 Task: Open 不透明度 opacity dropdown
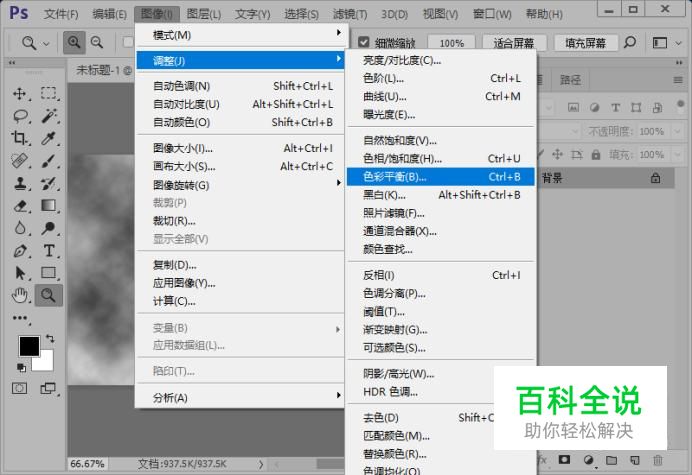point(677,131)
